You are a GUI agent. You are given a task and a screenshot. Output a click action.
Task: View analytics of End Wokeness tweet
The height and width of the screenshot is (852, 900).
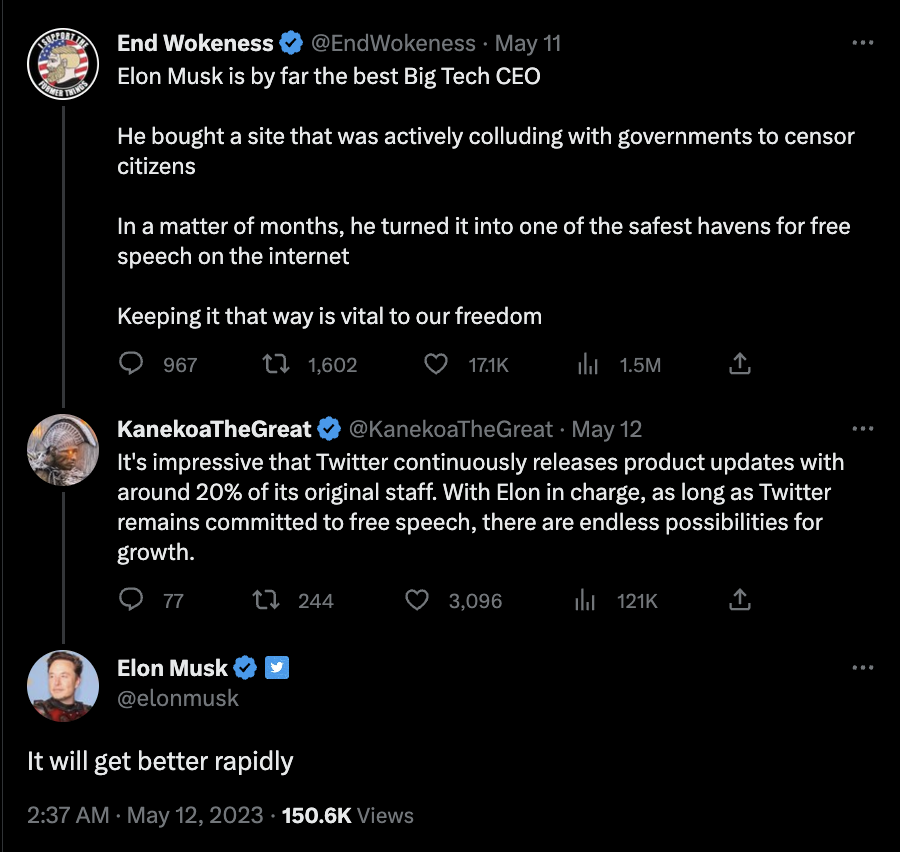point(588,364)
